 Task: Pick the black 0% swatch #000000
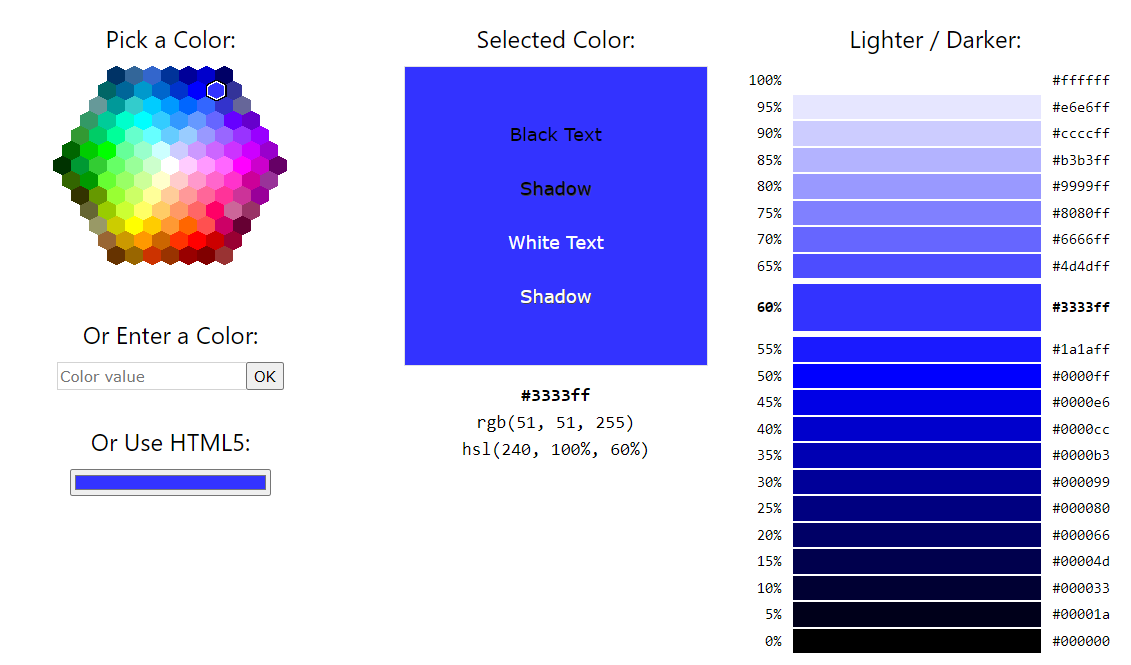click(916, 641)
